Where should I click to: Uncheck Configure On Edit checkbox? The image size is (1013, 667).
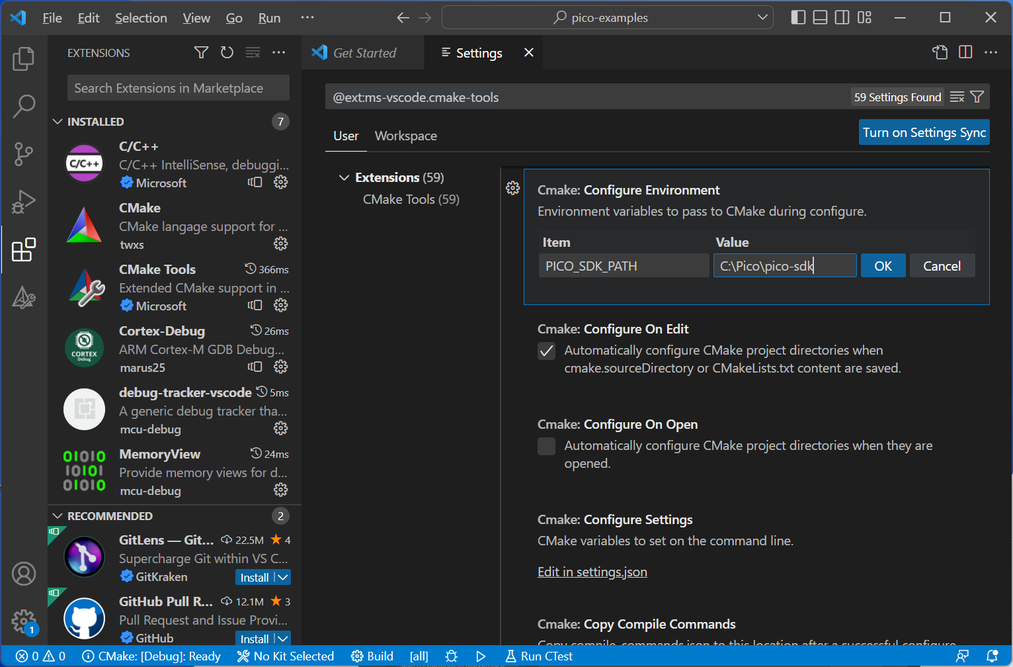[x=547, y=351]
